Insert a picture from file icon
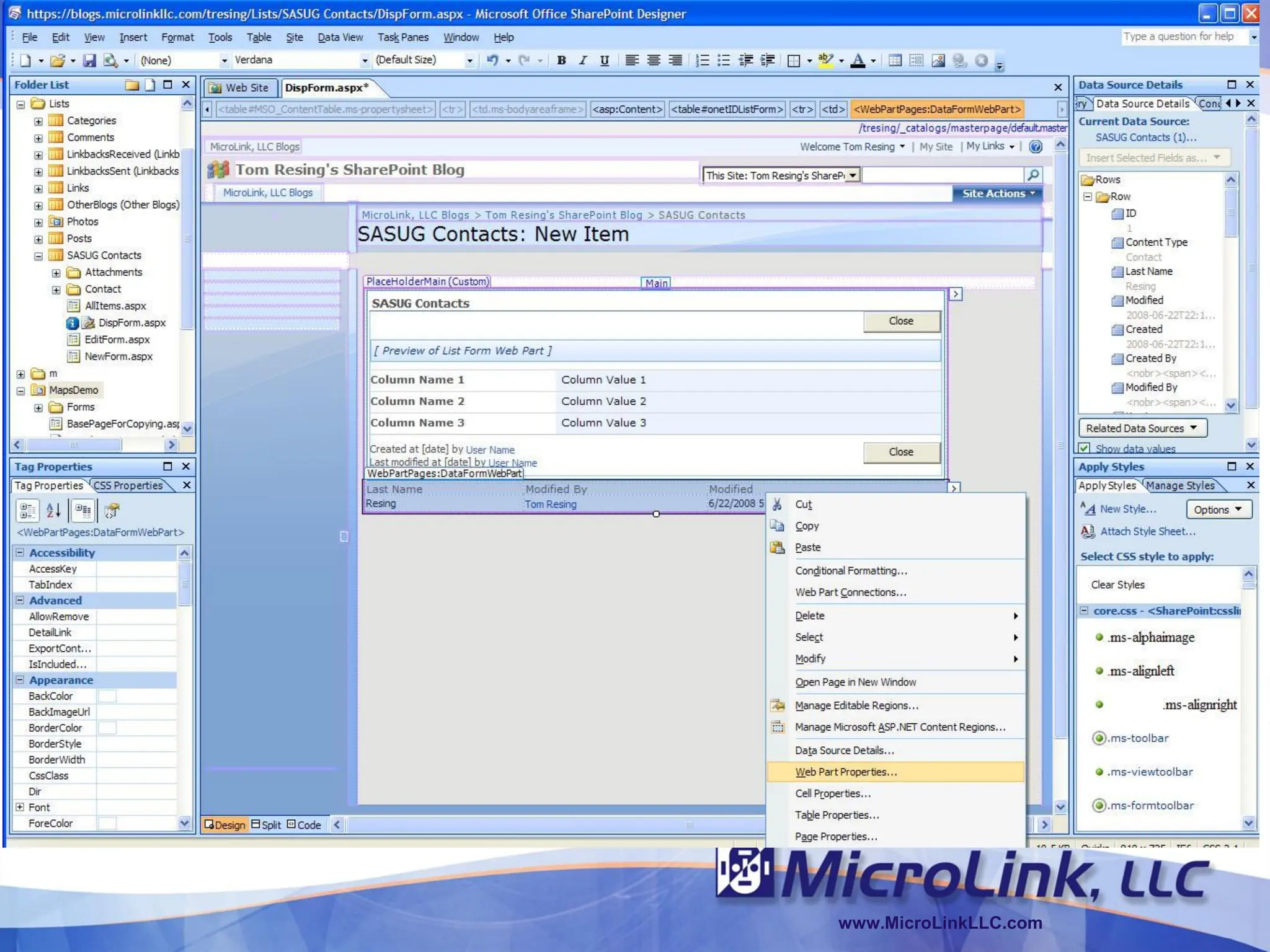 click(938, 60)
